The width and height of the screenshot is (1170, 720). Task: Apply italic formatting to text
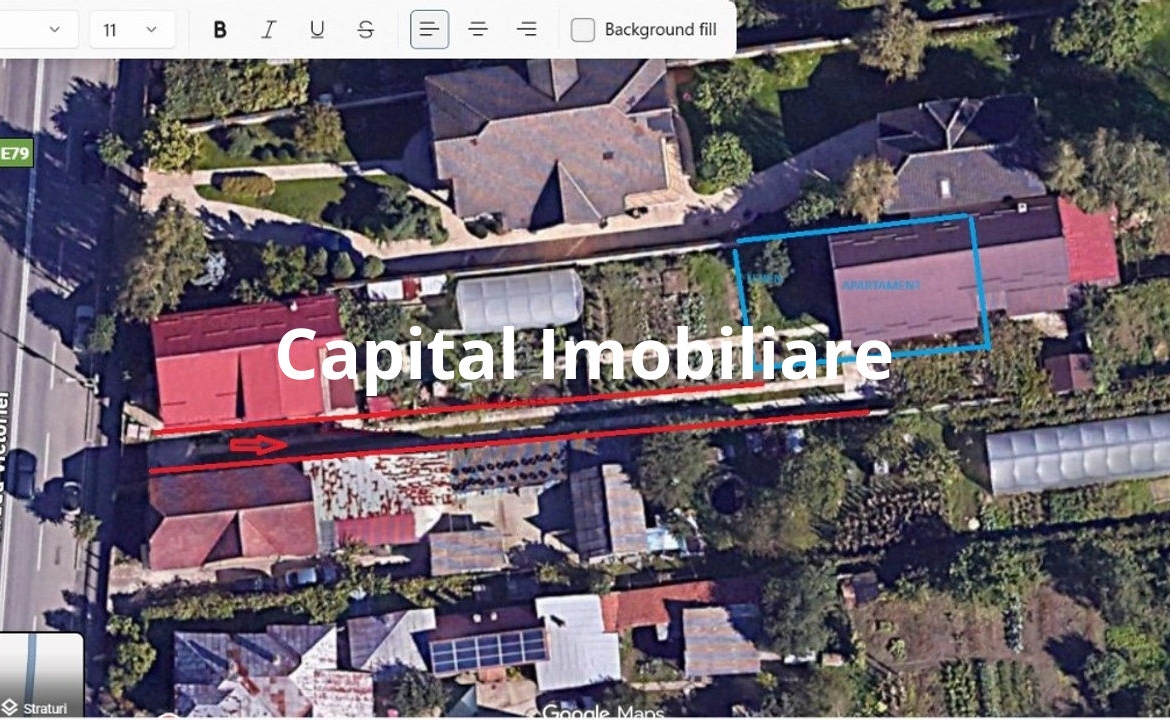[x=268, y=30]
